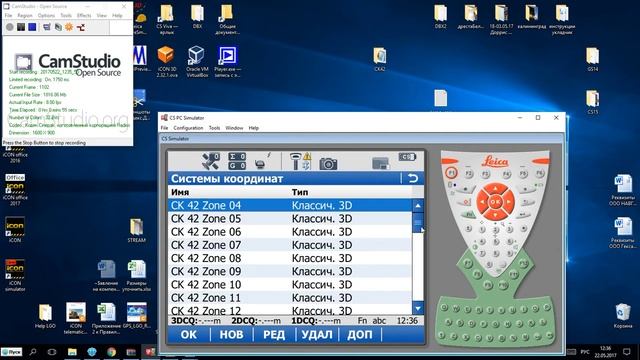Open the Options menu in CamStudio
Viewport: 640px width, 360px height.
[46, 16]
